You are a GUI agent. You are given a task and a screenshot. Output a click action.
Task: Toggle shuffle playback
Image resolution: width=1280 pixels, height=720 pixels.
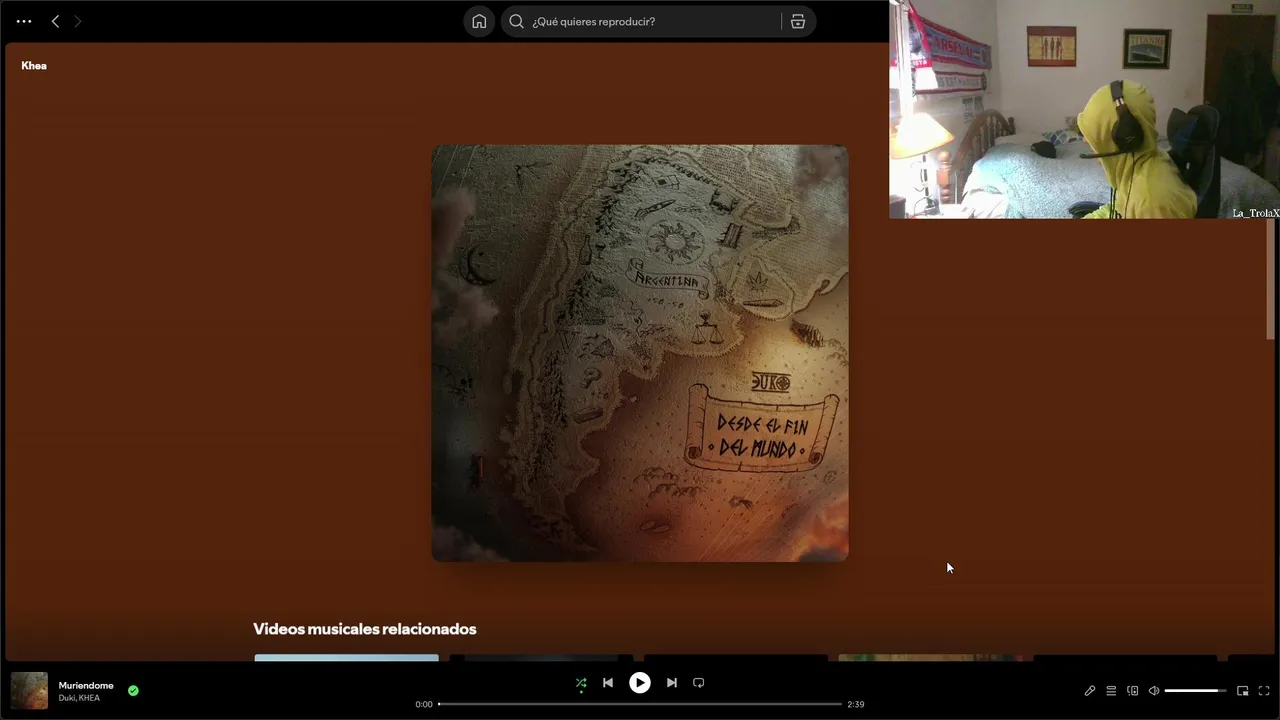click(581, 683)
